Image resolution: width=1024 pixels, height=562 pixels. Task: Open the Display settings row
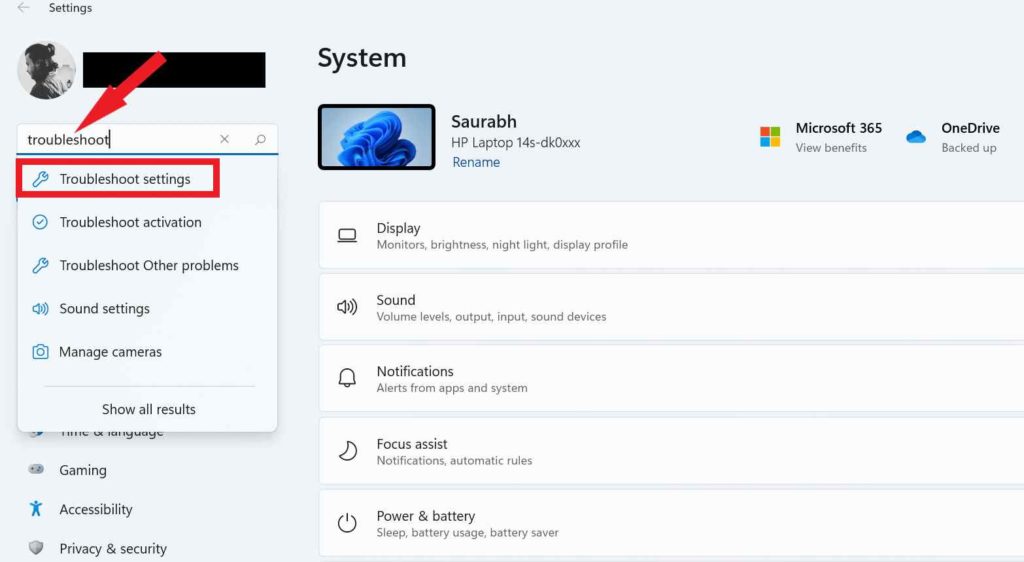click(671, 236)
